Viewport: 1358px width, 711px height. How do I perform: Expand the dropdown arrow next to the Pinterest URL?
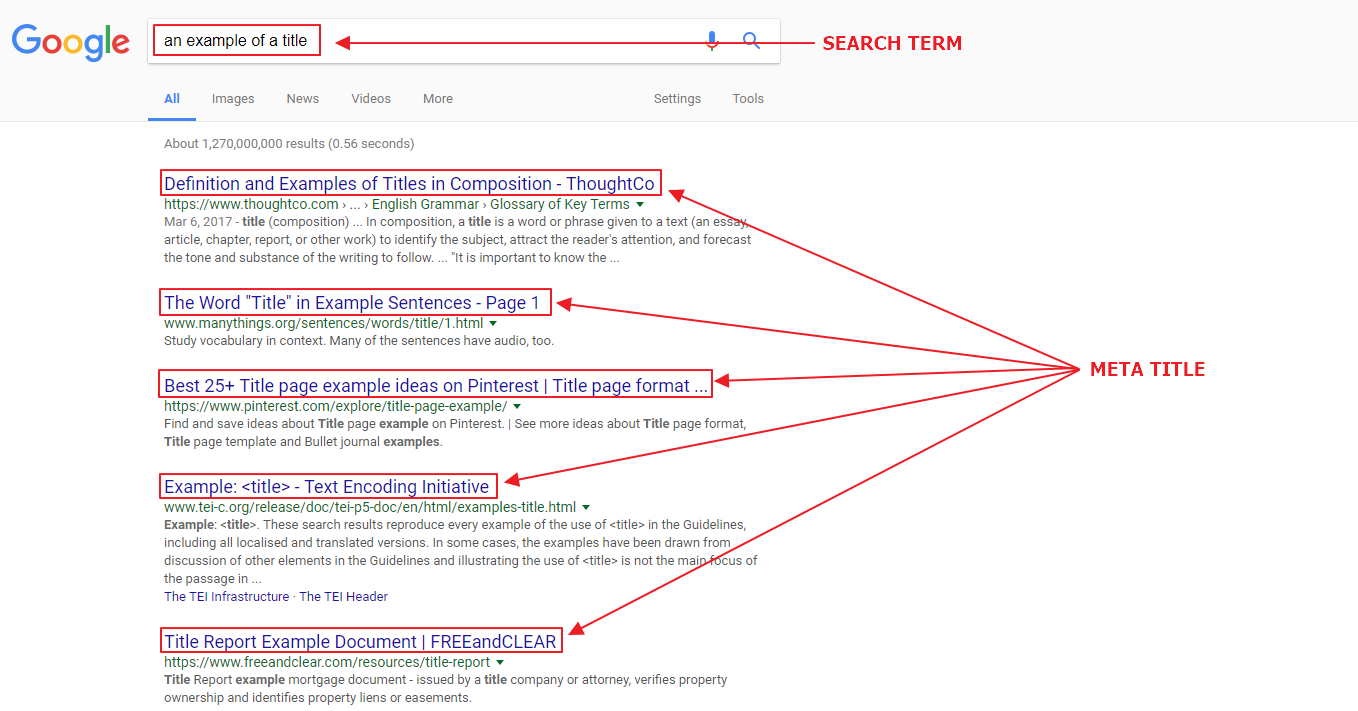click(x=517, y=407)
